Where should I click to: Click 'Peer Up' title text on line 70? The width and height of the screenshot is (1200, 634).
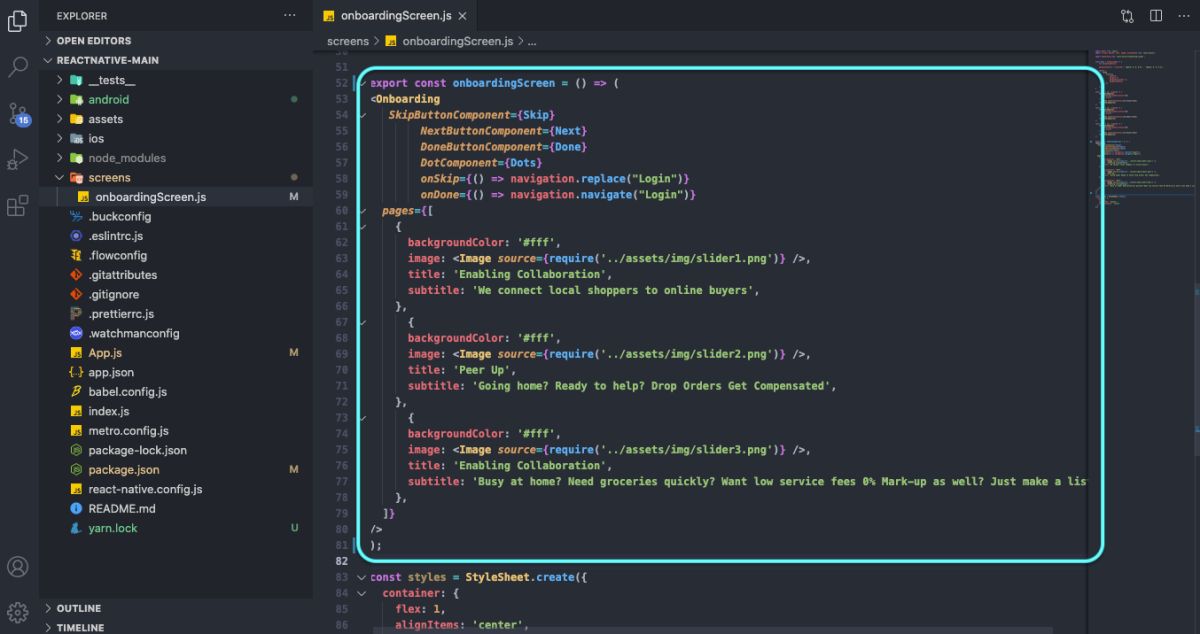pyautogui.click(x=483, y=370)
